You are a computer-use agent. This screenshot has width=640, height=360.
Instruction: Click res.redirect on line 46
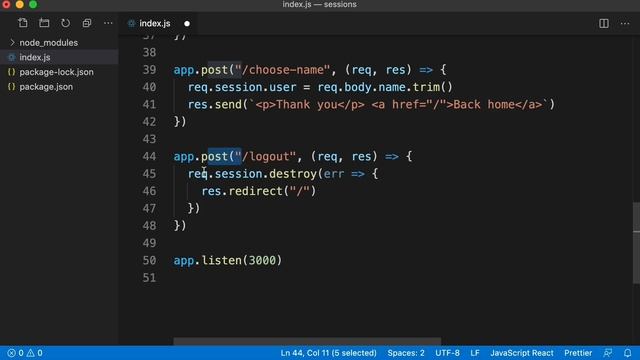coord(242,191)
